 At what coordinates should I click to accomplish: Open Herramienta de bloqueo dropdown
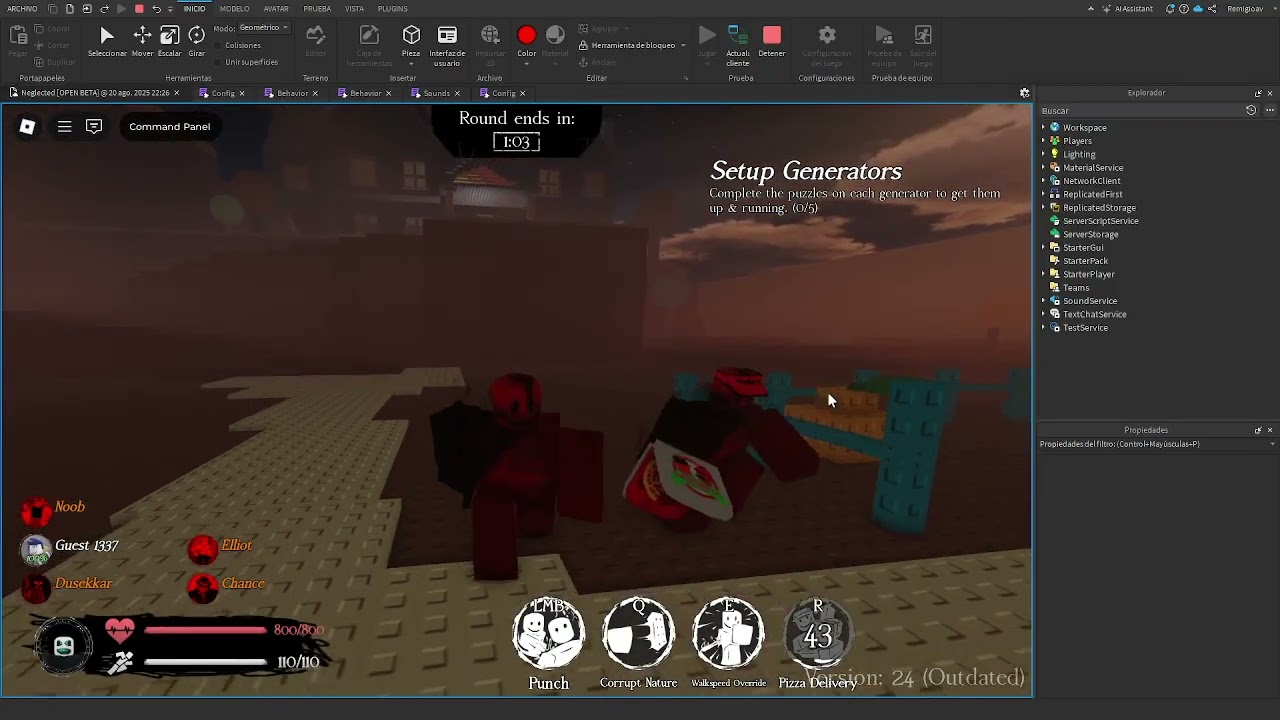click(683, 45)
